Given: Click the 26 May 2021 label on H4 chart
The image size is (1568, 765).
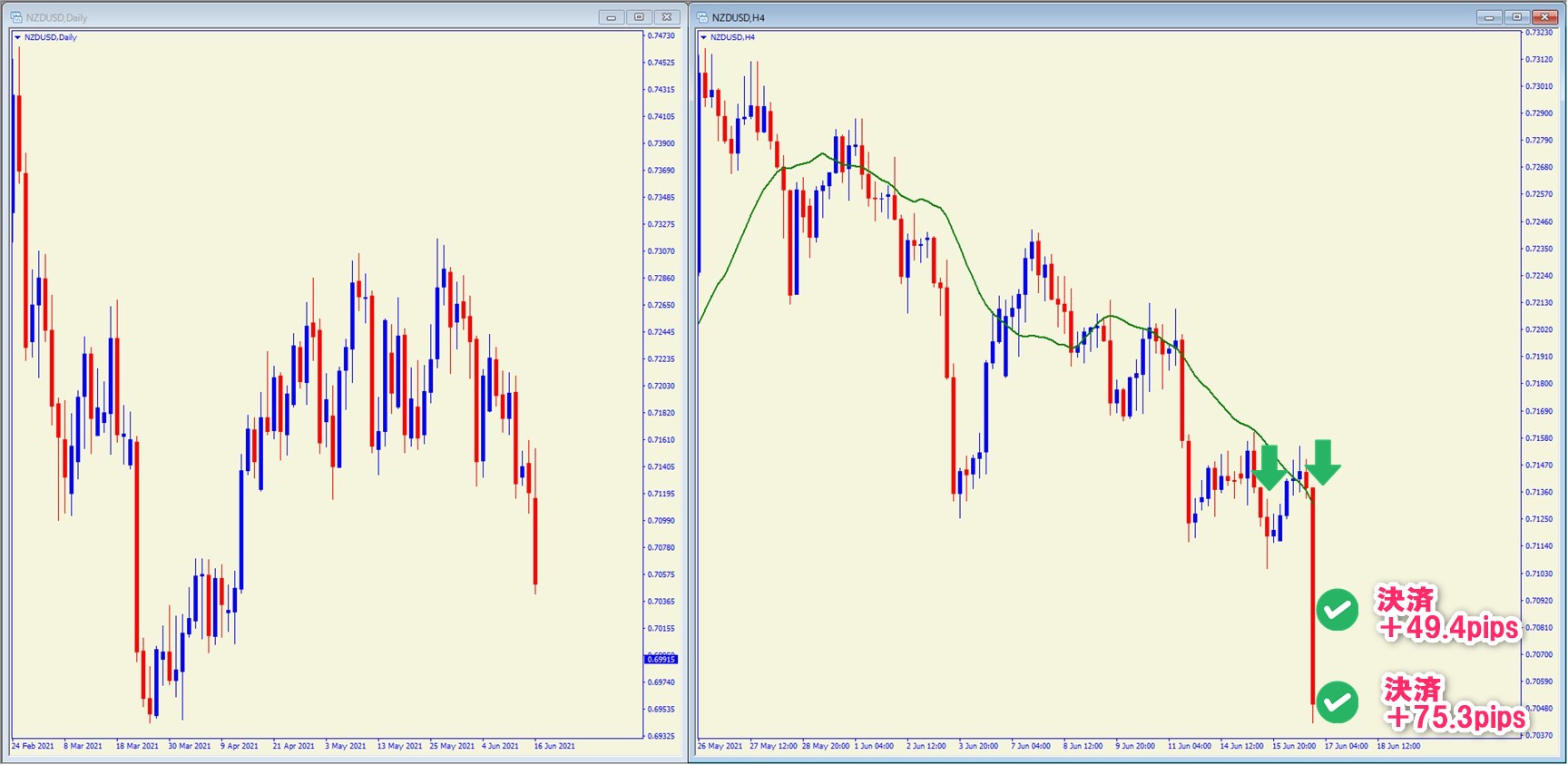Looking at the screenshot, I should 720,746.
